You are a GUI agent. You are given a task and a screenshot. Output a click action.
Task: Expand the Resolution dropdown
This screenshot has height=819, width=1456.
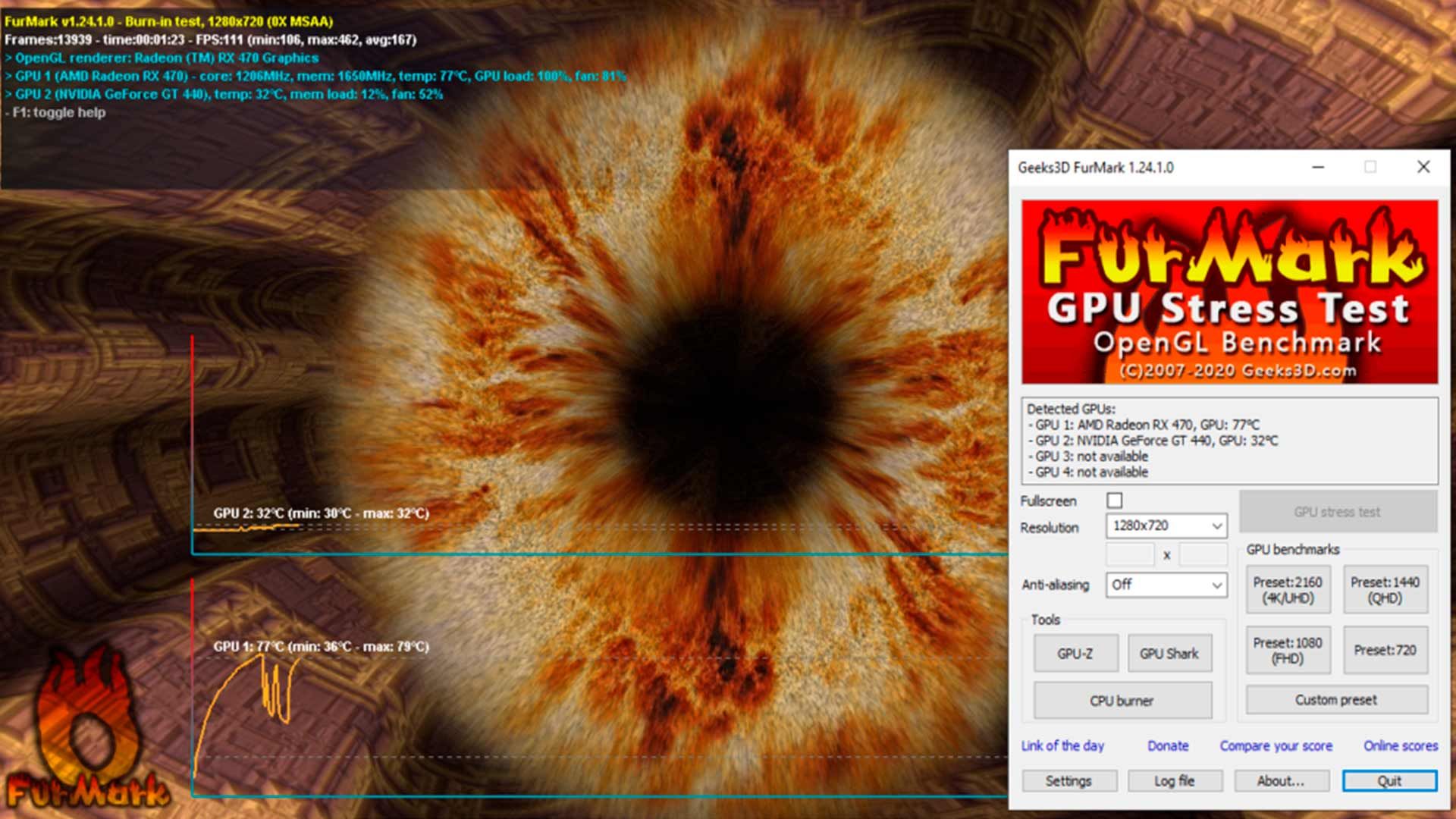(1166, 526)
